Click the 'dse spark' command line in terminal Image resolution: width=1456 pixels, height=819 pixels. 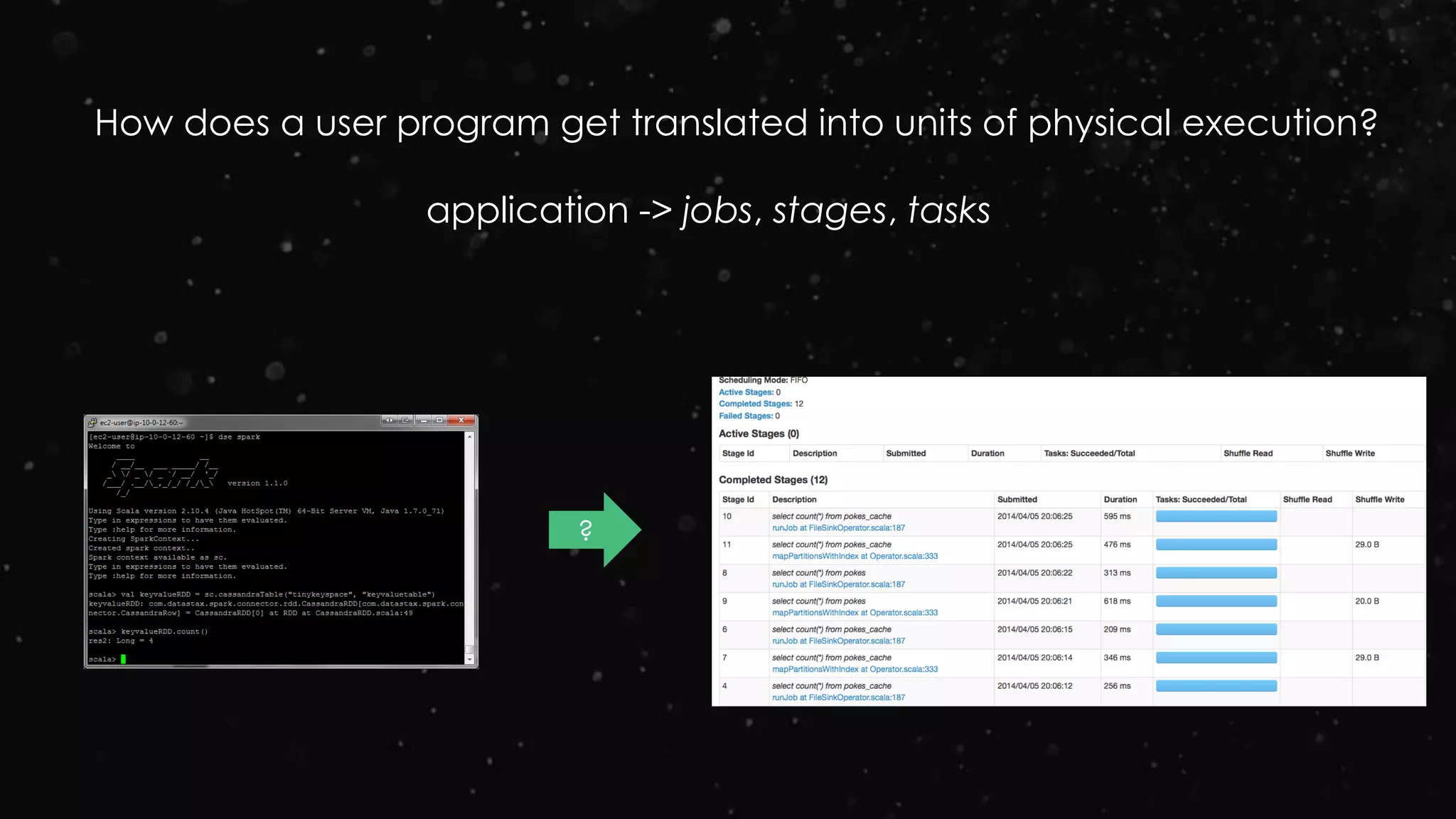[x=174, y=437]
